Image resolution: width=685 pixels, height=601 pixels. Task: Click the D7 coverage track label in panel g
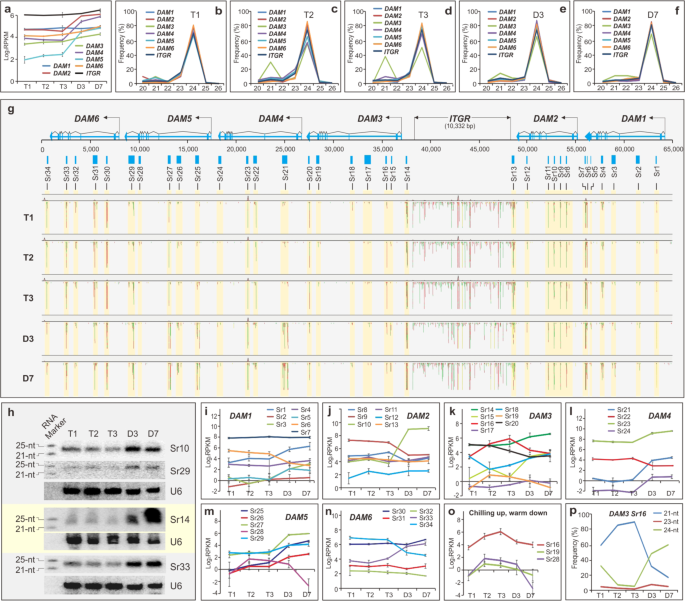click(x=28, y=378)
